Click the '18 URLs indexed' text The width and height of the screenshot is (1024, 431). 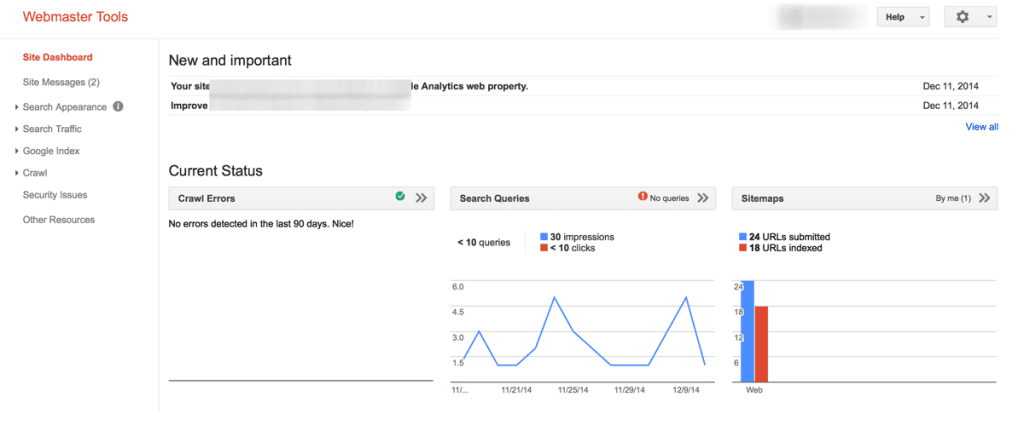[x=786, y=248]
